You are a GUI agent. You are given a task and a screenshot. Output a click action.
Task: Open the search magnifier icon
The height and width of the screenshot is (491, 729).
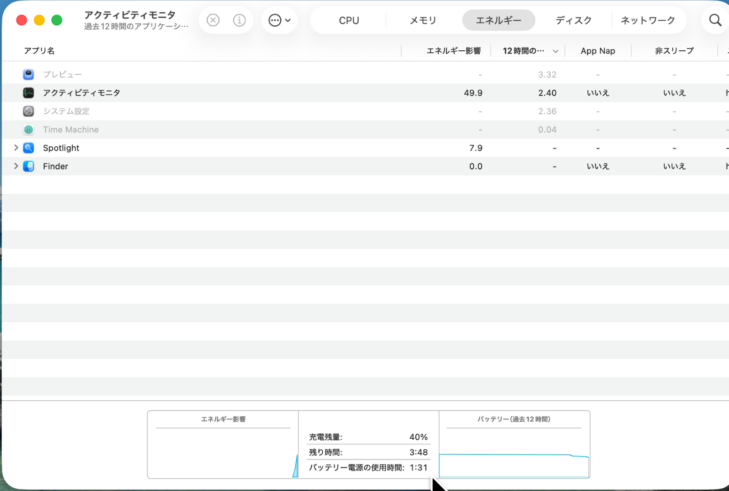(715, 20)
